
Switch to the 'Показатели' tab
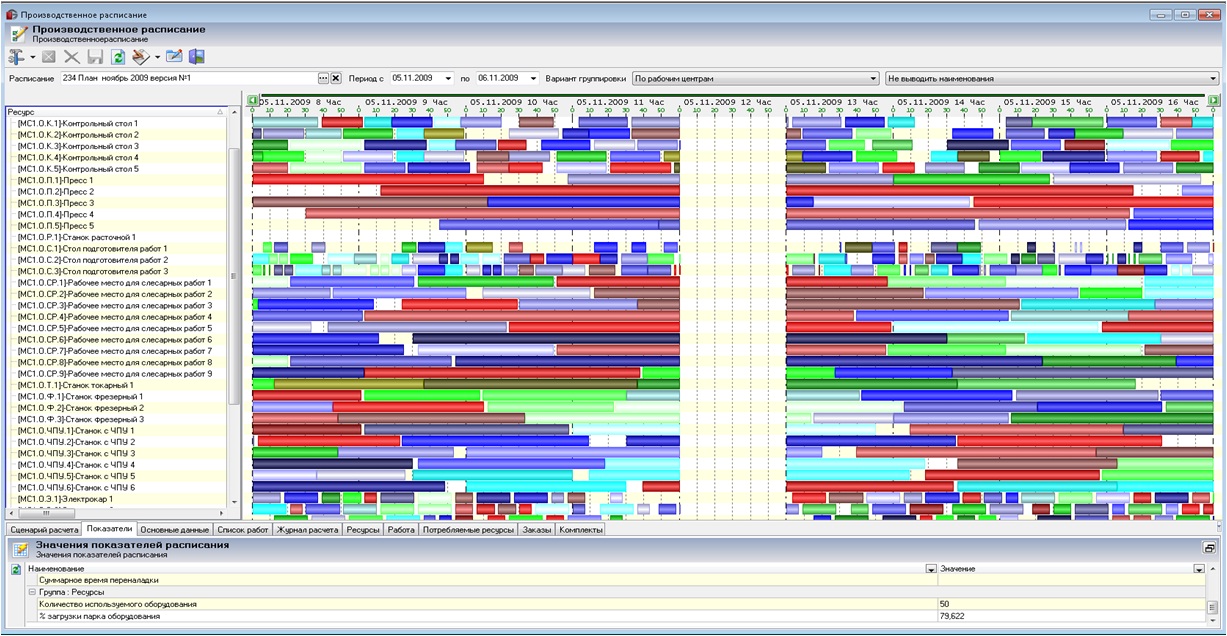(x=109, y=529)
